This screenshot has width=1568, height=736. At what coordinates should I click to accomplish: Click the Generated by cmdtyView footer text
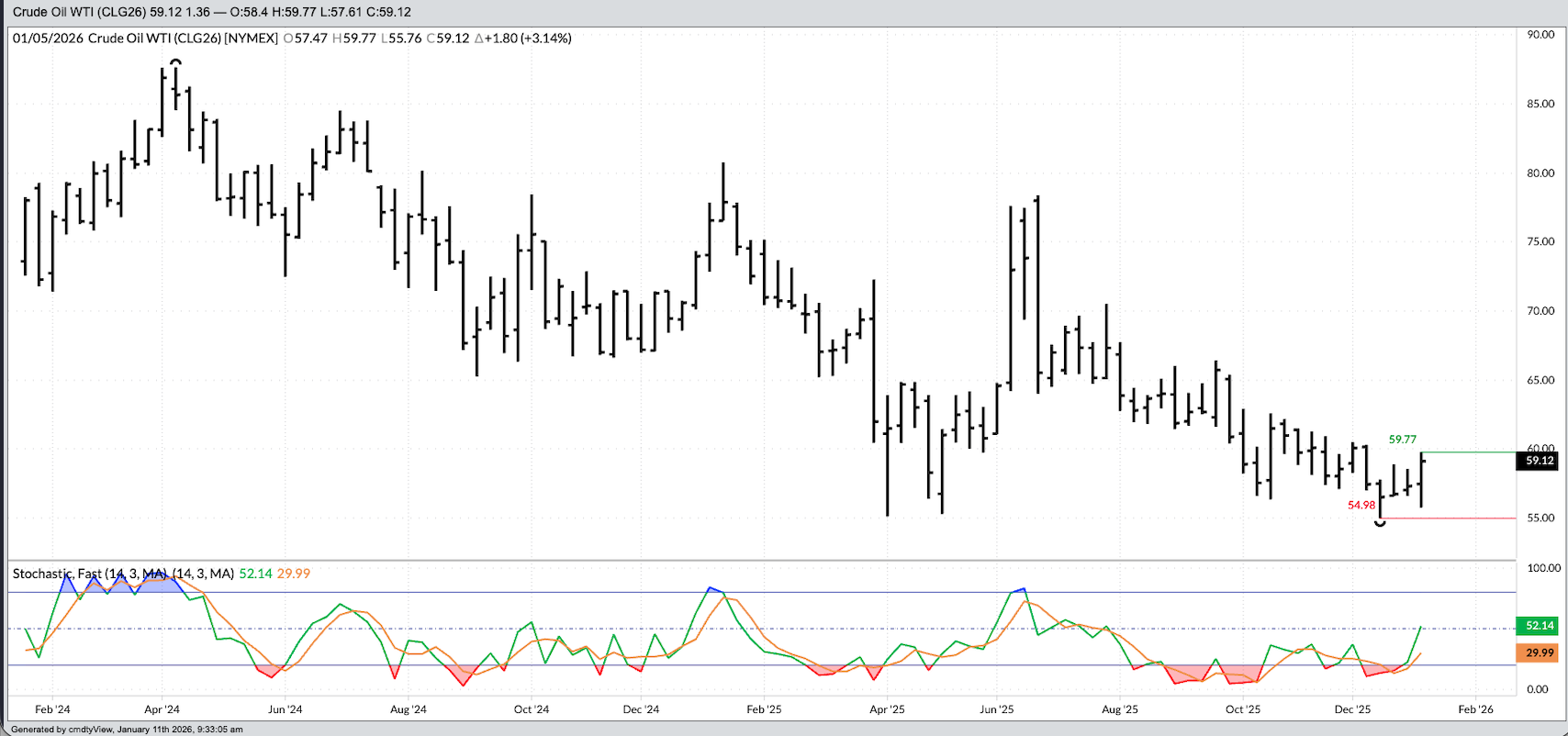127,730
